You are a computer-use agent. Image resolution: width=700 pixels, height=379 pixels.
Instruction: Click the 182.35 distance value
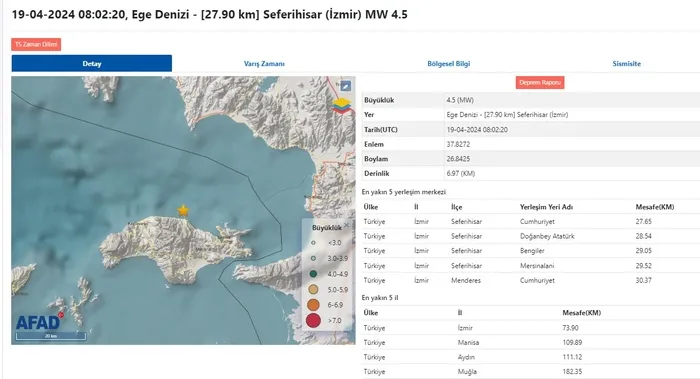[572, 371]
